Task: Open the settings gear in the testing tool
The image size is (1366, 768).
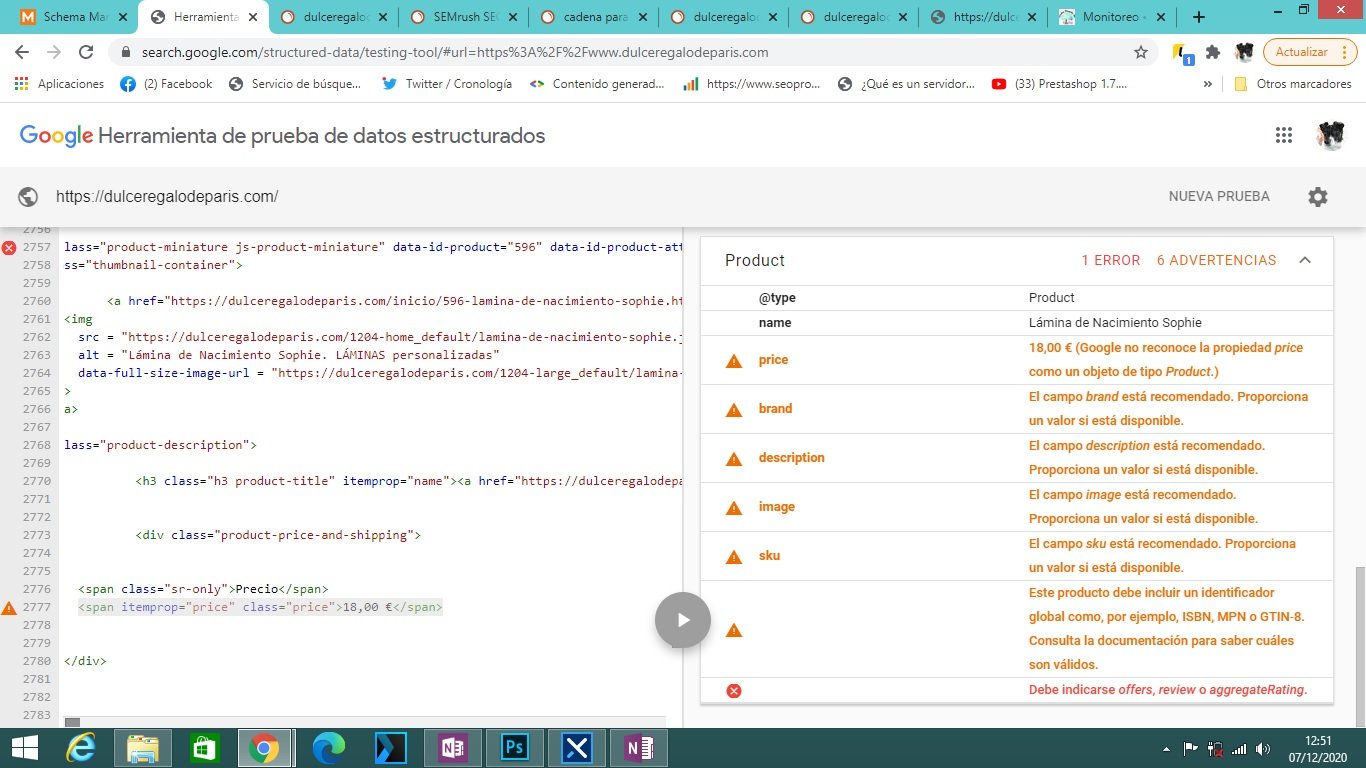Action: click(1318, 197)
